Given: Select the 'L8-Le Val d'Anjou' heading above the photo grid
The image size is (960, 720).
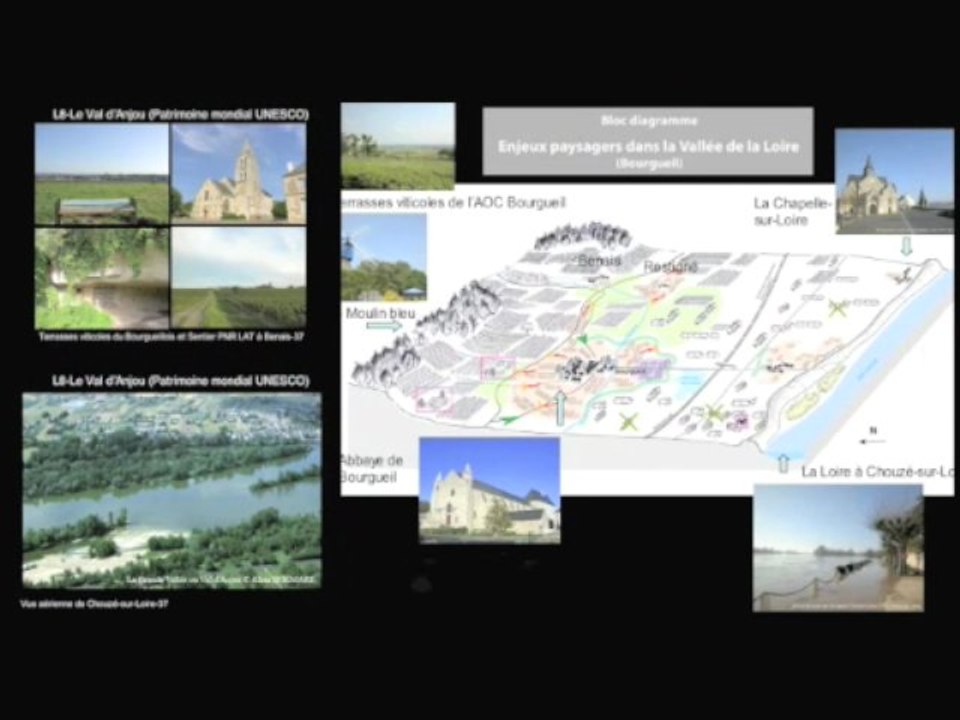Looking at the screenshot, I should [x=181, y=114].
